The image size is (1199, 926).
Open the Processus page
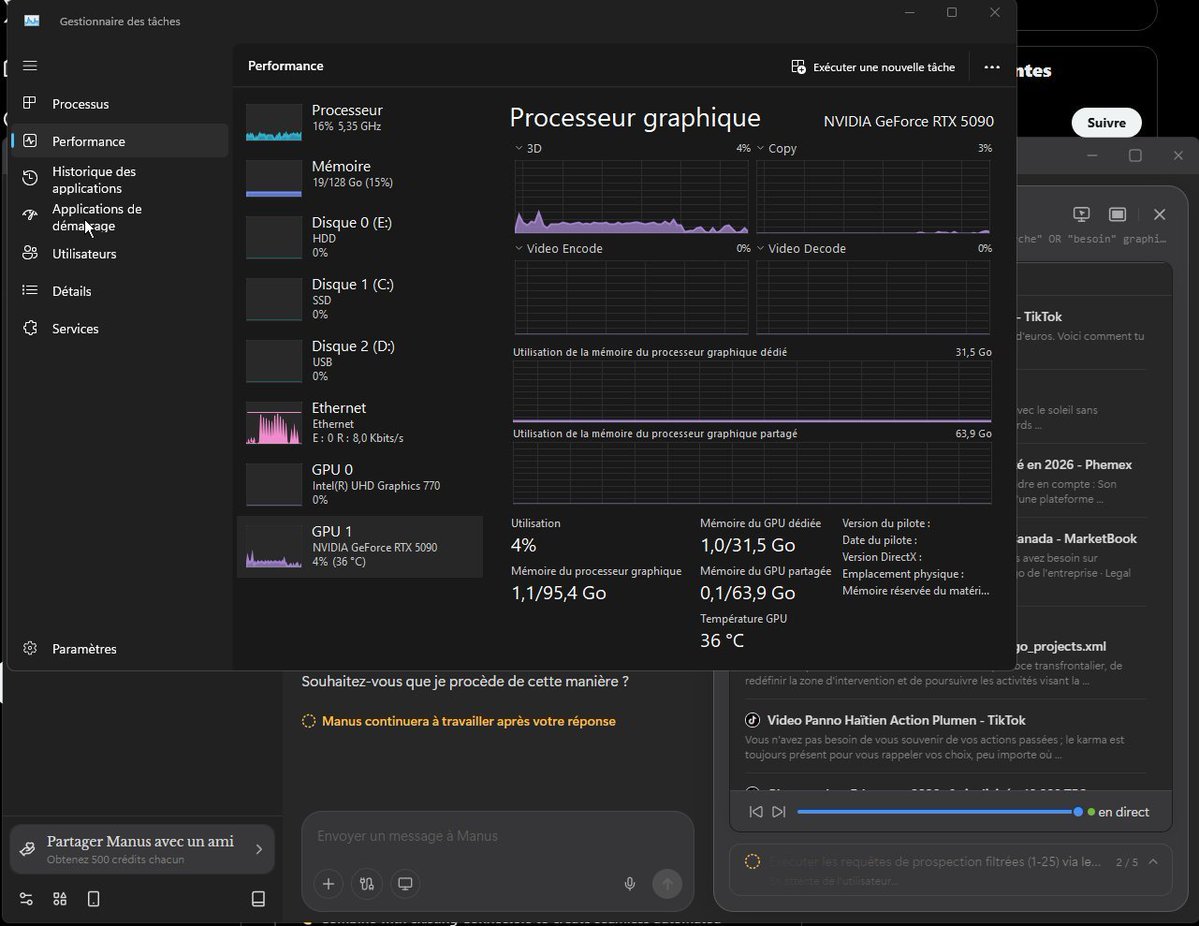pyautogui.click(x=119, y=104)
